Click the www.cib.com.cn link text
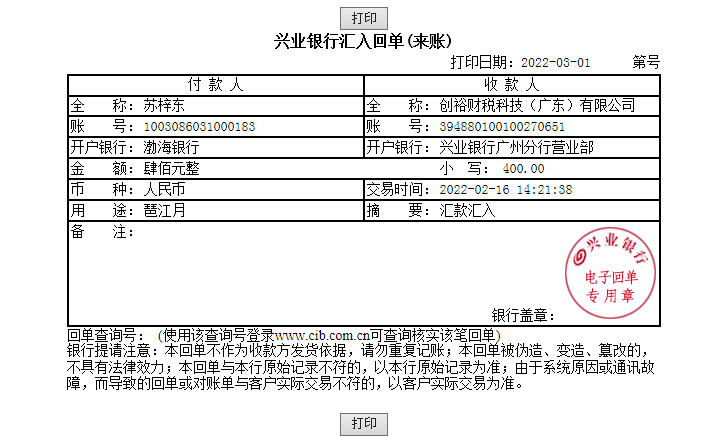This screenshot has height=440, width=721. coord(322,335)
